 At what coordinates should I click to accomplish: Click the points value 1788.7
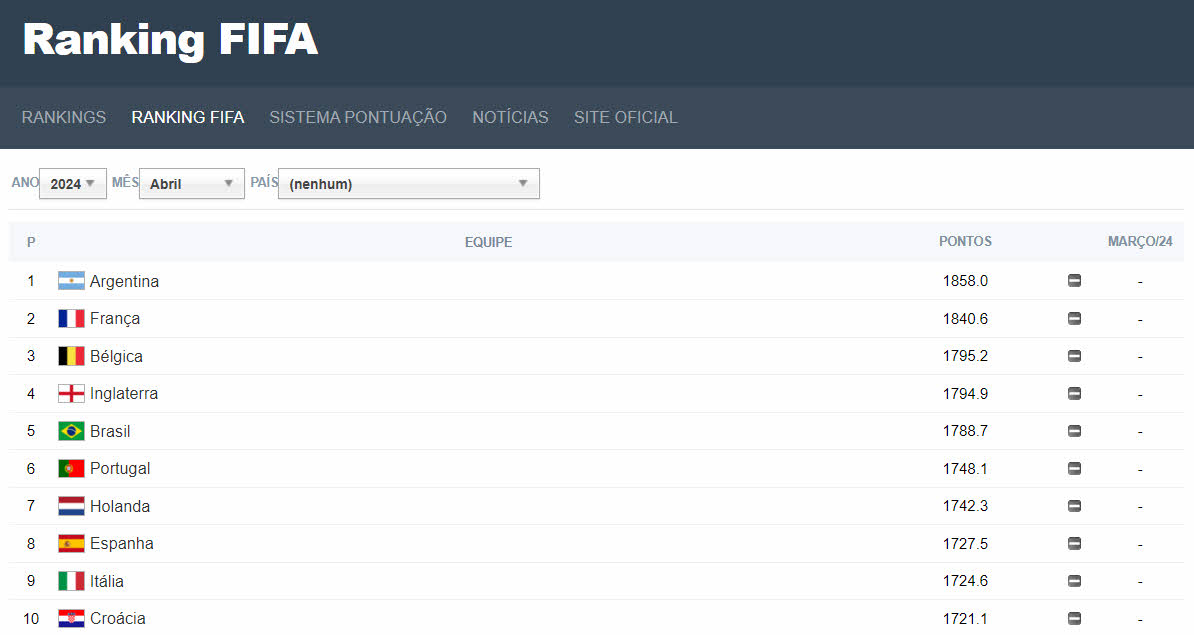pyautogui.click(x=965, y=431)
